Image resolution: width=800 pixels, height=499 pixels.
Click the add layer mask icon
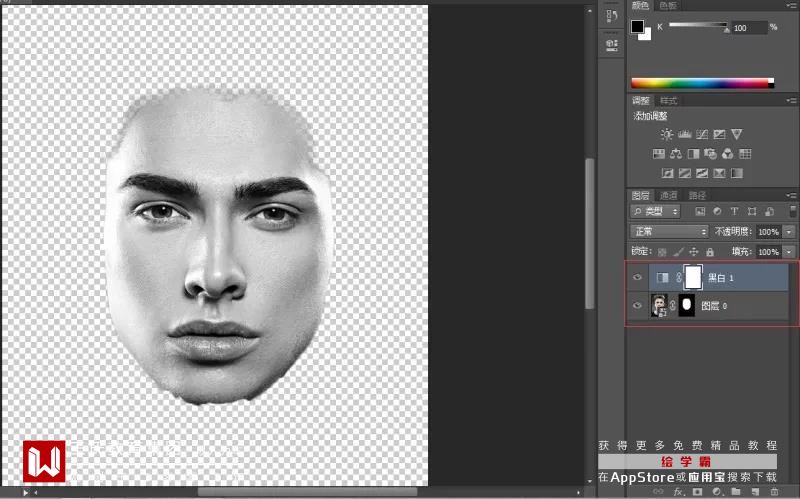[697, 492]
